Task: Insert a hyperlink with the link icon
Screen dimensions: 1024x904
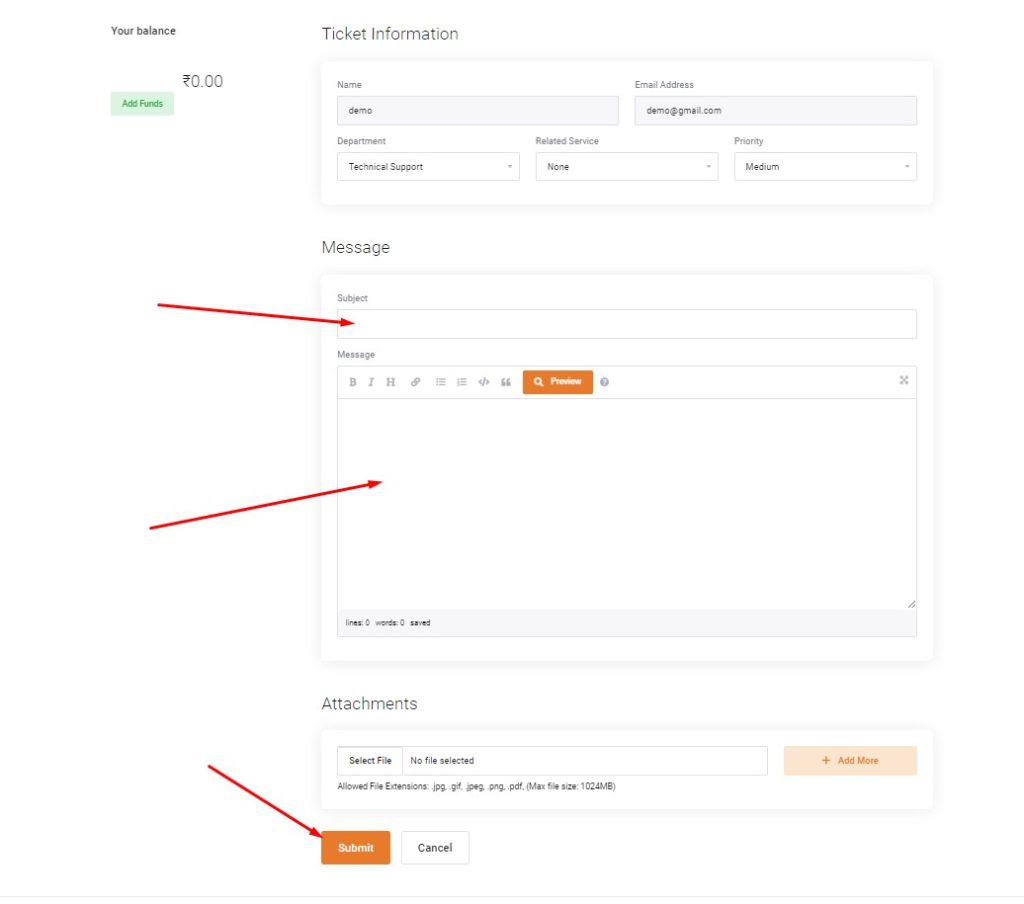Action: [416, 382]
